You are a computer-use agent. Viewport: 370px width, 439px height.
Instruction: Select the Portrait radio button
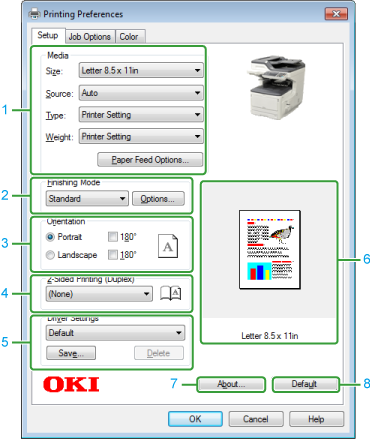coord(50,237)
